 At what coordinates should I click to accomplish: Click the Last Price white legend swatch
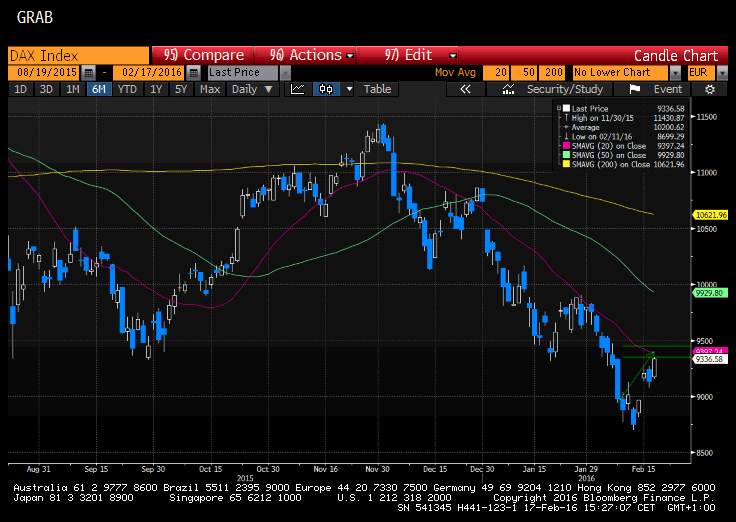pyautogui.click(x=567, y=108)
